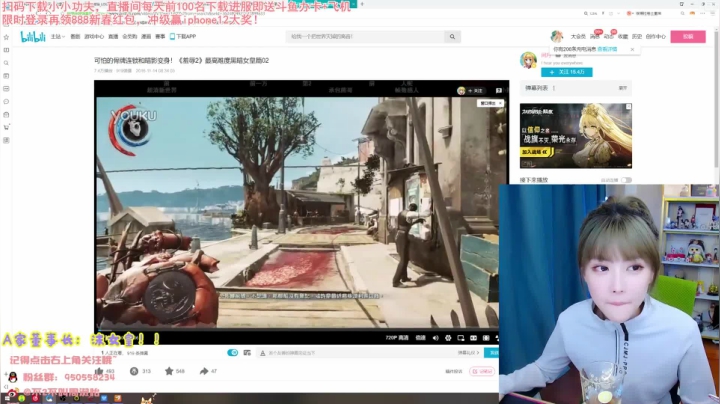The image size is (720, 404).
Task: Click the search magnifier button
Action: [452, 37]
